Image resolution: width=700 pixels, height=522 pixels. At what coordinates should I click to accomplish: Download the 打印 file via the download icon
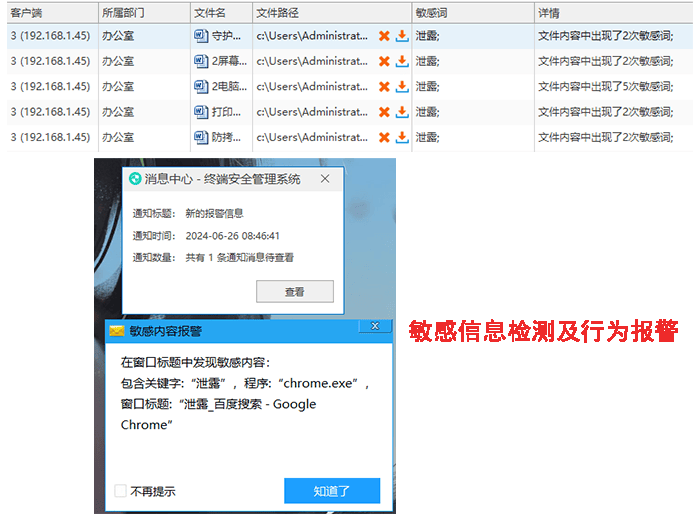point(402,112)
